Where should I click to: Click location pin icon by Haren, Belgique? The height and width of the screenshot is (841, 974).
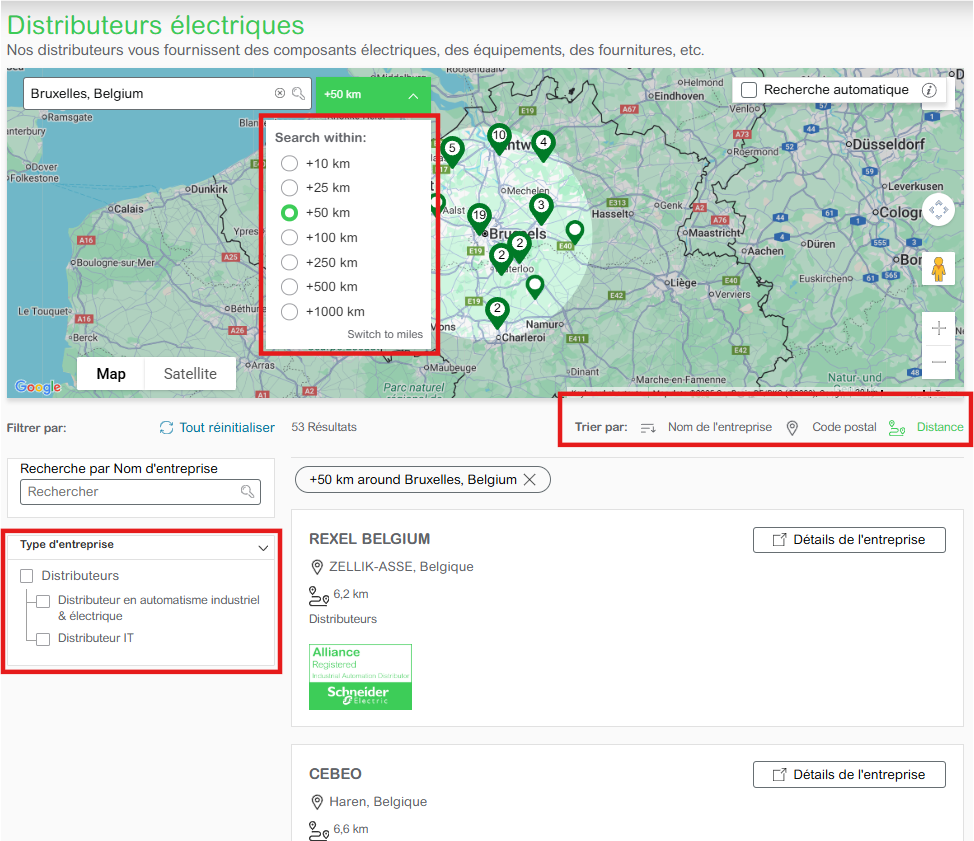[x=317, y=802]
